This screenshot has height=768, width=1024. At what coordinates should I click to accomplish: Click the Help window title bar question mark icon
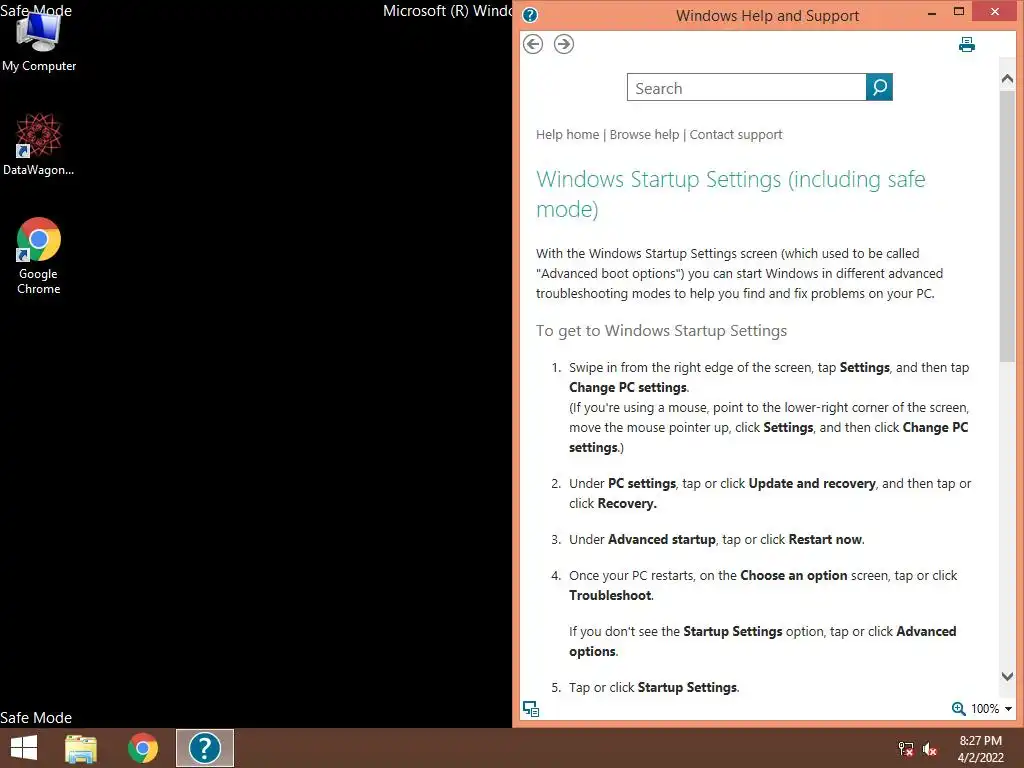click(x=530, y=15)
